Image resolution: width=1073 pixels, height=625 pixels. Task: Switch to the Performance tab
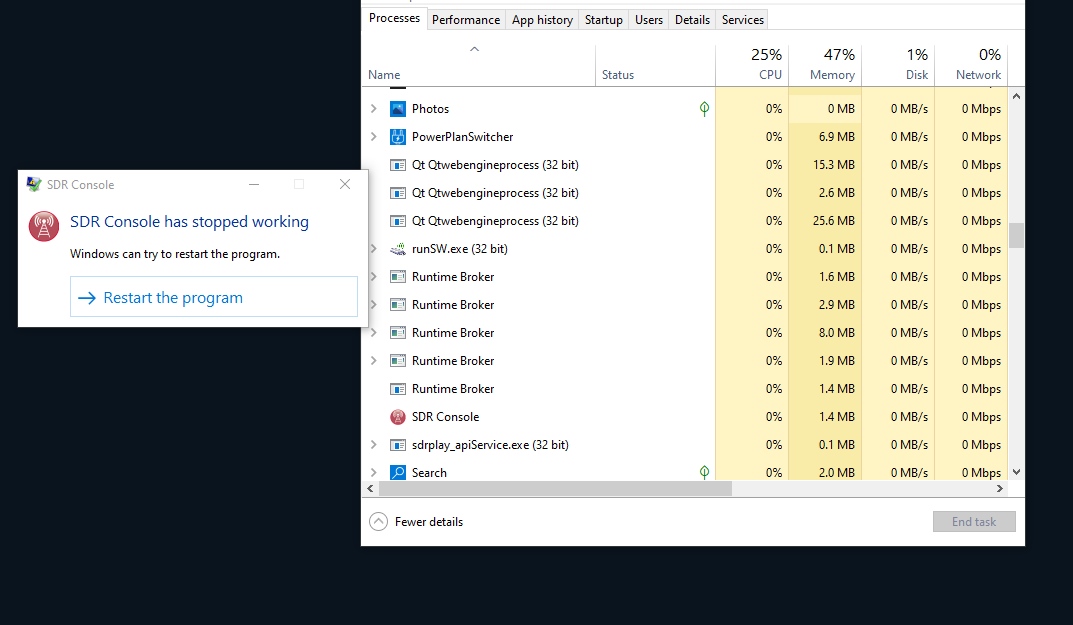pos(466,20)
